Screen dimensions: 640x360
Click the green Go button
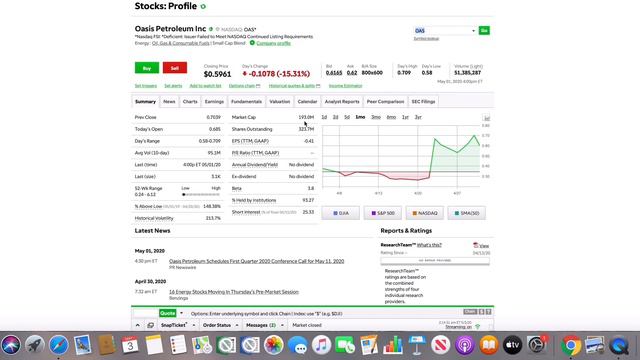(484, 31)
